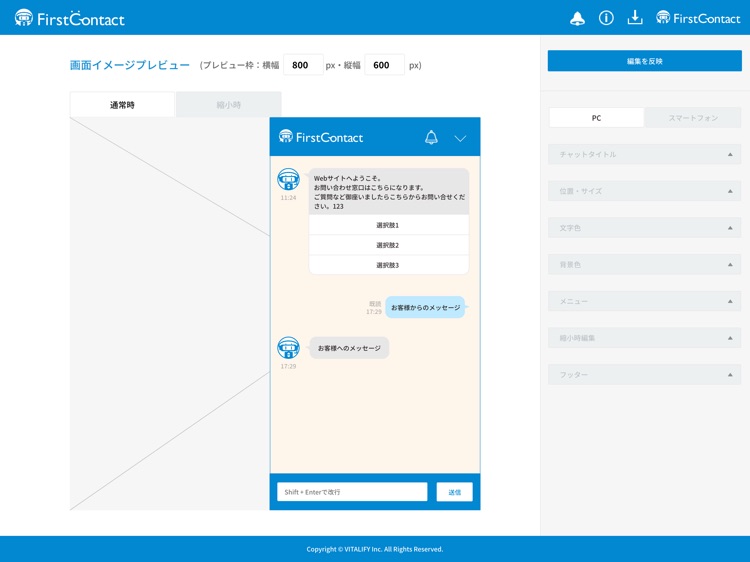This screenshot has height=562, width=750.
Task: Open notifications bell in top header
Action: [x=577, y=18]
